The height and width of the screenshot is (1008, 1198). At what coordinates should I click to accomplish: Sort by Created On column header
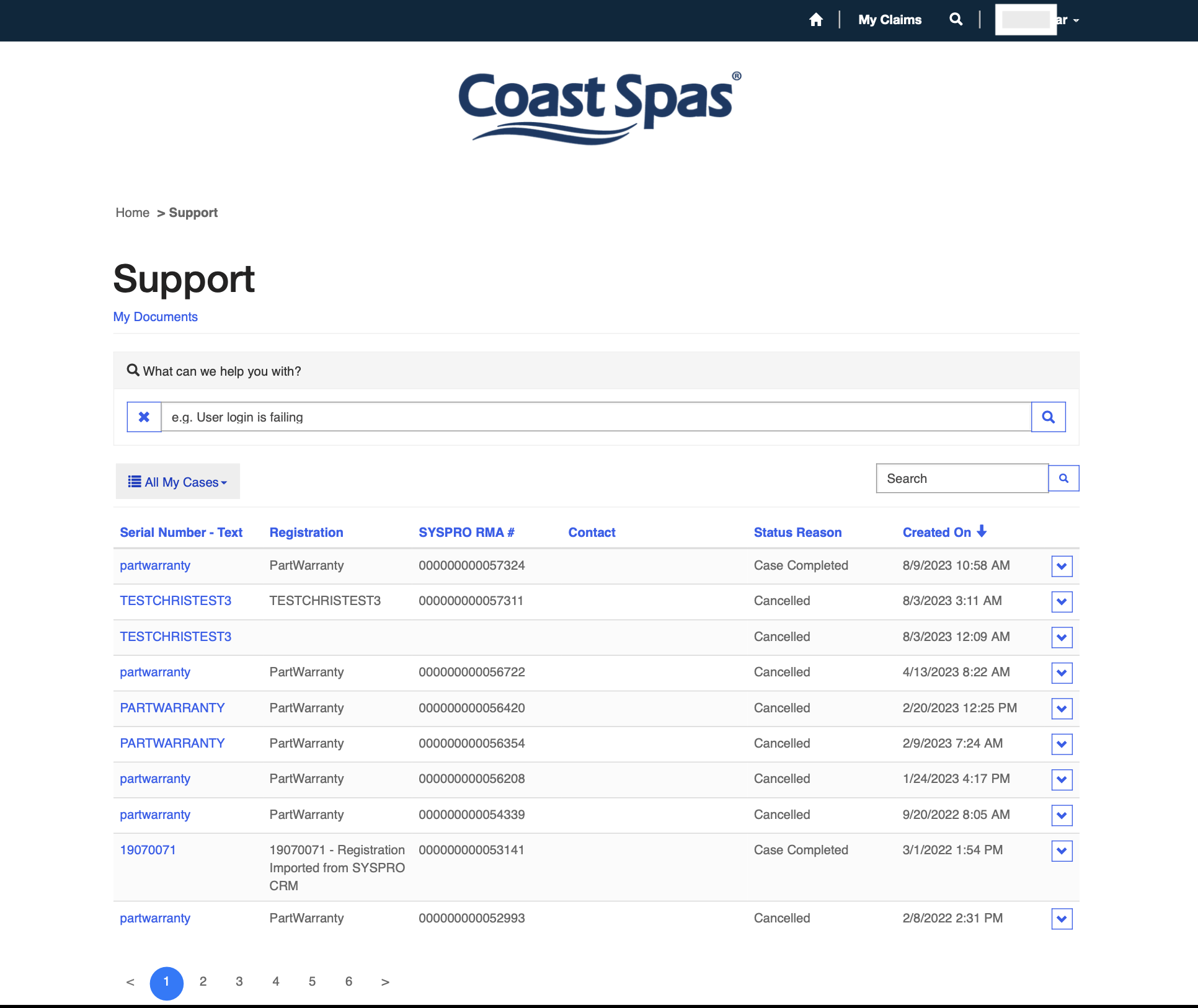937,533
